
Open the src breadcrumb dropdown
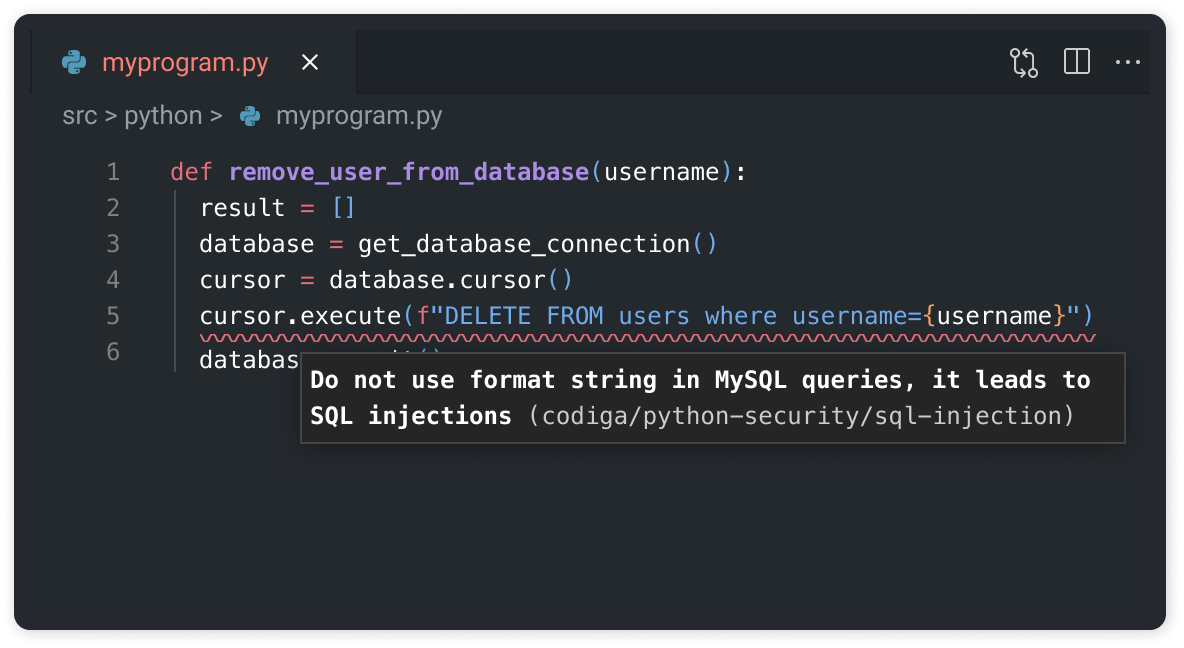79,115
